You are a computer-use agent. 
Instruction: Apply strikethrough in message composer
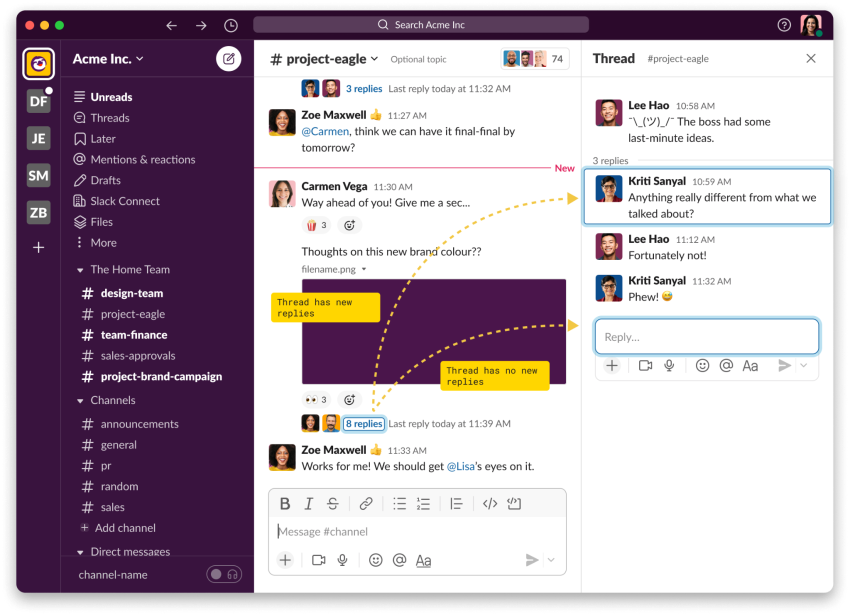click(333, 504)
